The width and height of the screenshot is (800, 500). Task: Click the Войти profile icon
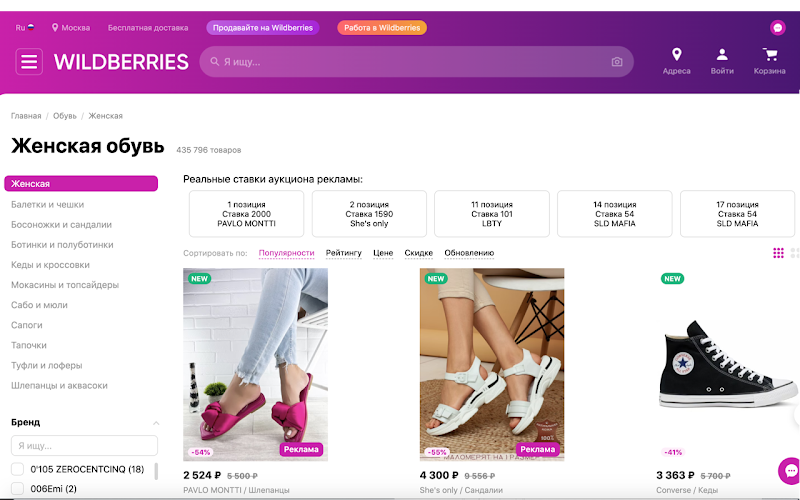[x=722, y=54]
